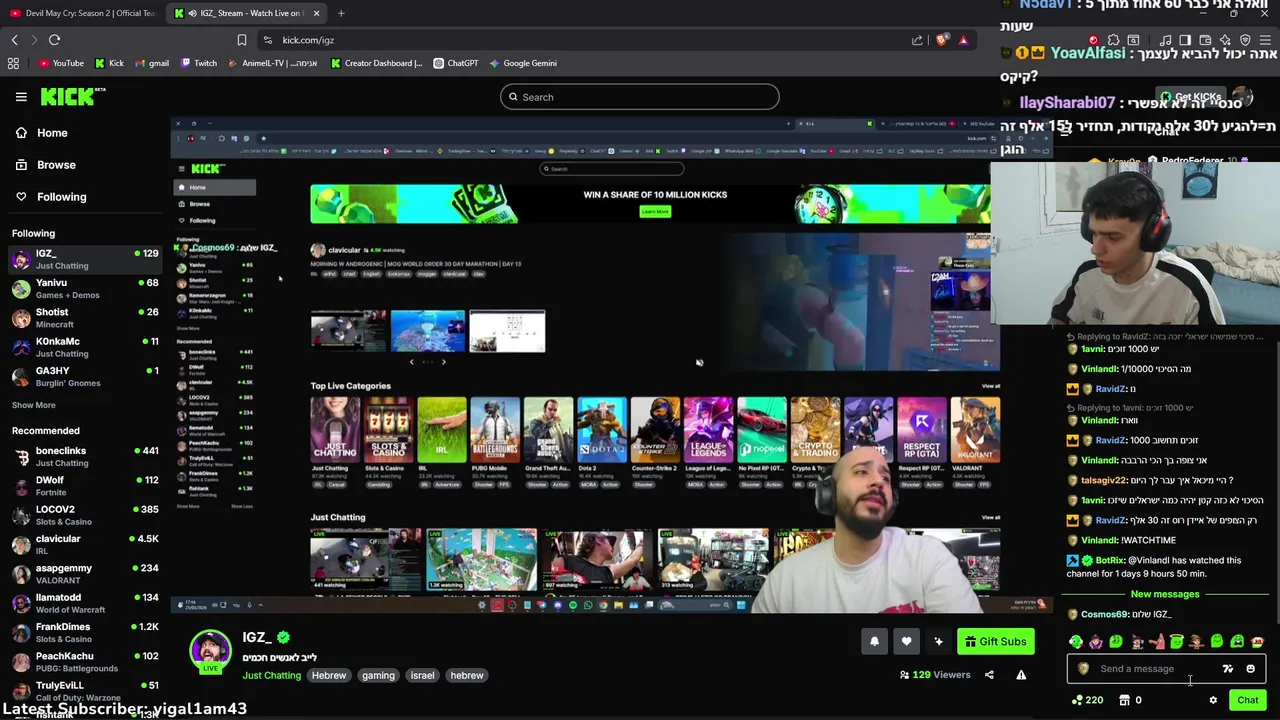Open Shotist Minecraft channel

[85, 318]
